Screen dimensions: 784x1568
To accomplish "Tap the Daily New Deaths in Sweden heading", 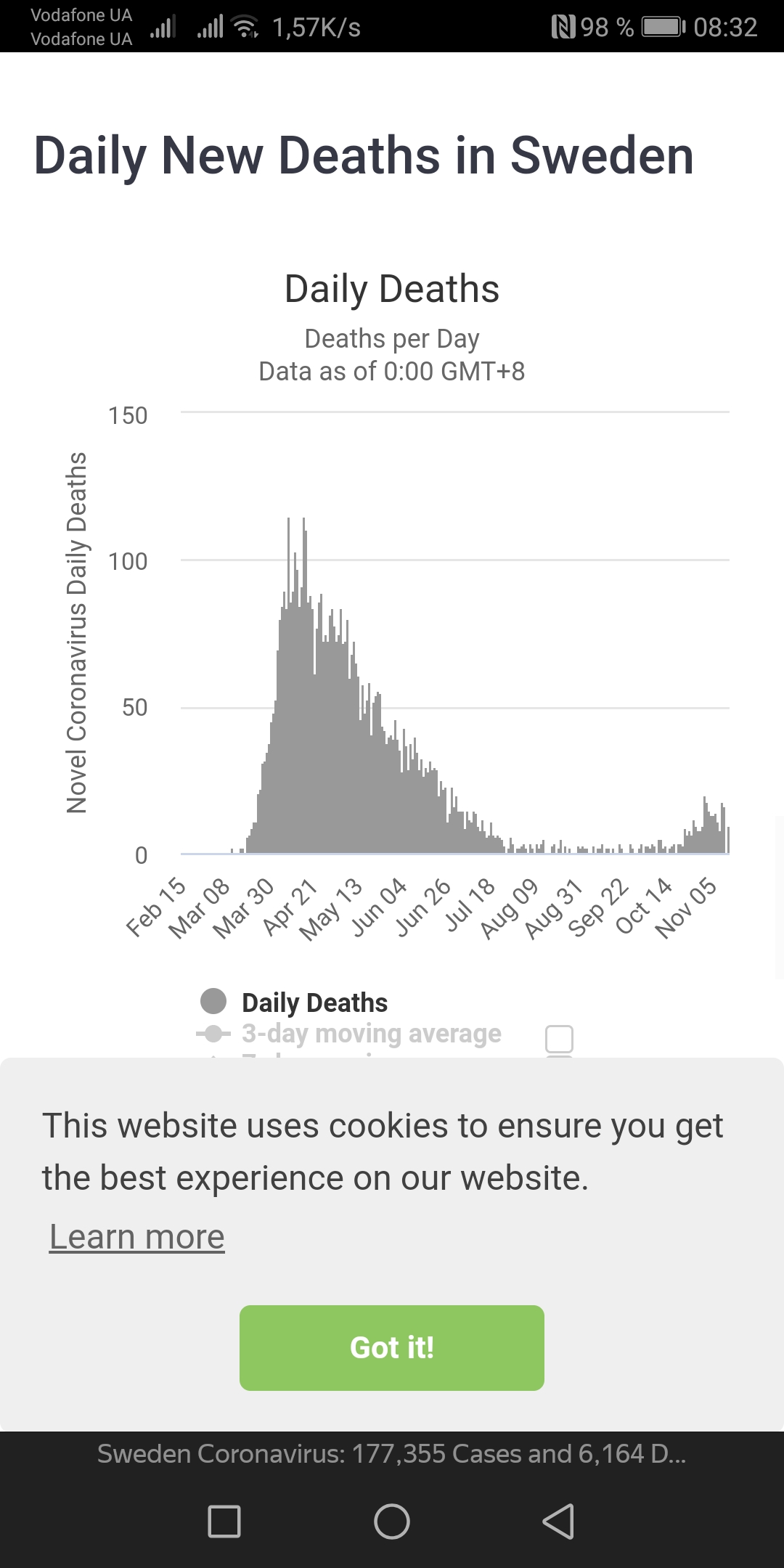I will (x=364, y=155).
